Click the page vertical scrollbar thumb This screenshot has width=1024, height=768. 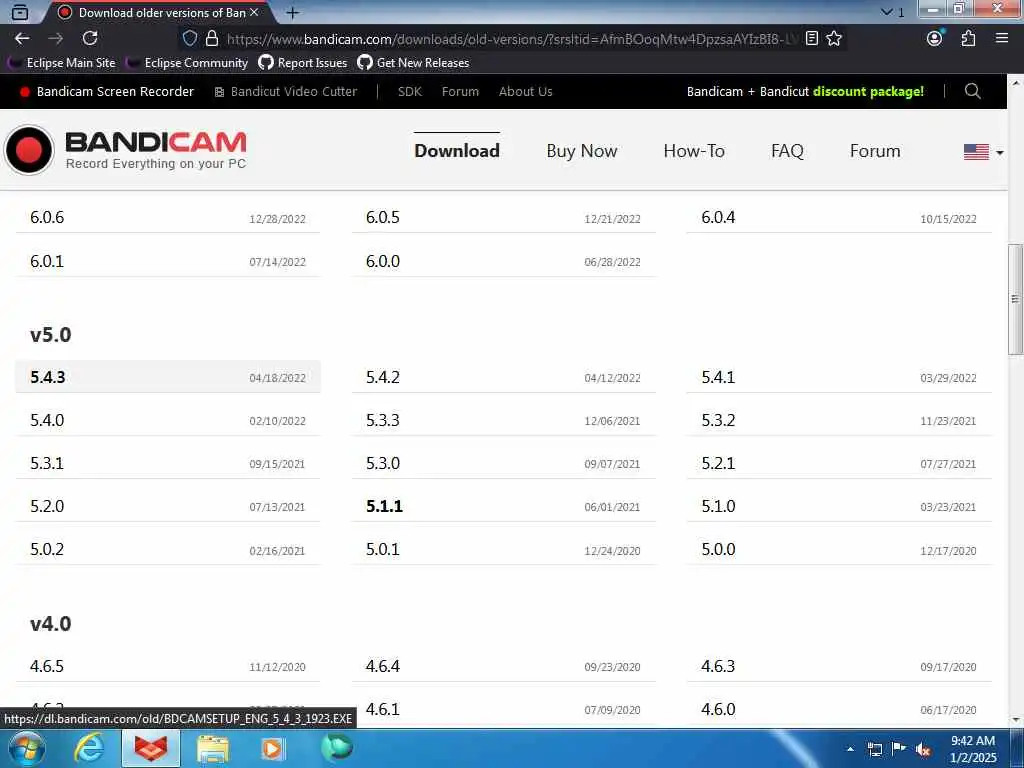[x=1015, y=299]
